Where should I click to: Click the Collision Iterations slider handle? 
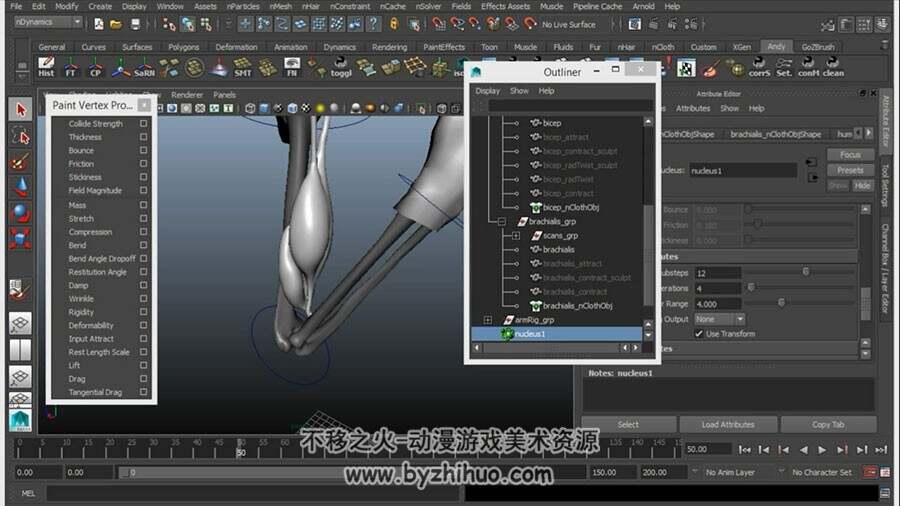(x=751, y=286)
